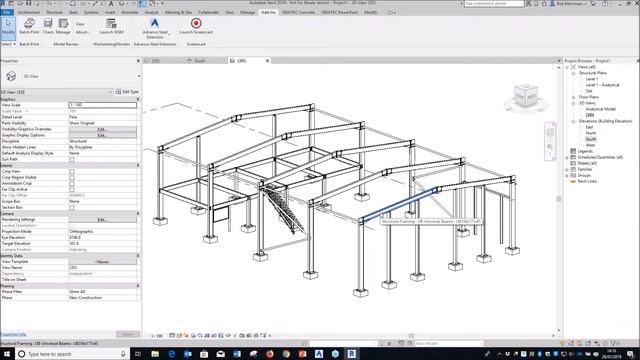The height and width of the screenshot is (360, 640).
Task: Open Firefox from the Windows taskbar
Action: 270,353
